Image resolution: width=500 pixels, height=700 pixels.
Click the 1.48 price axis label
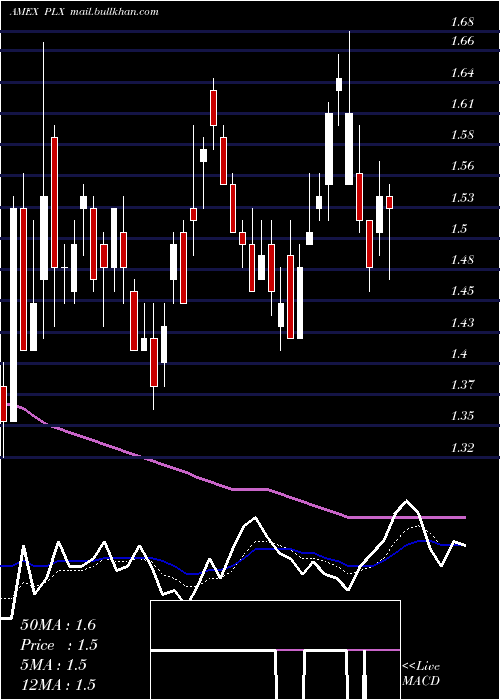tap(462, 260)
